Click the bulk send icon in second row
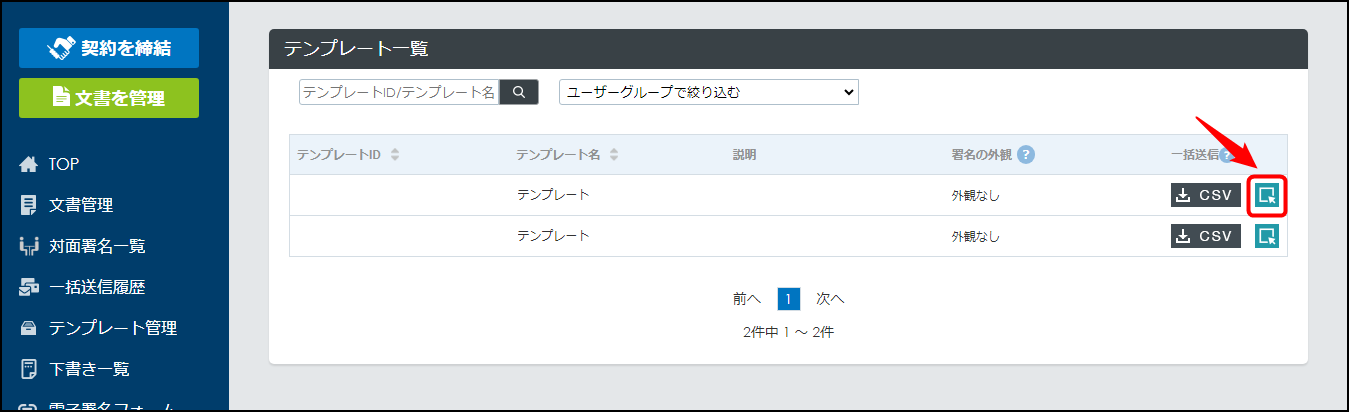The height and width of the screenshot is (412, 1349). pos(1267,236)
